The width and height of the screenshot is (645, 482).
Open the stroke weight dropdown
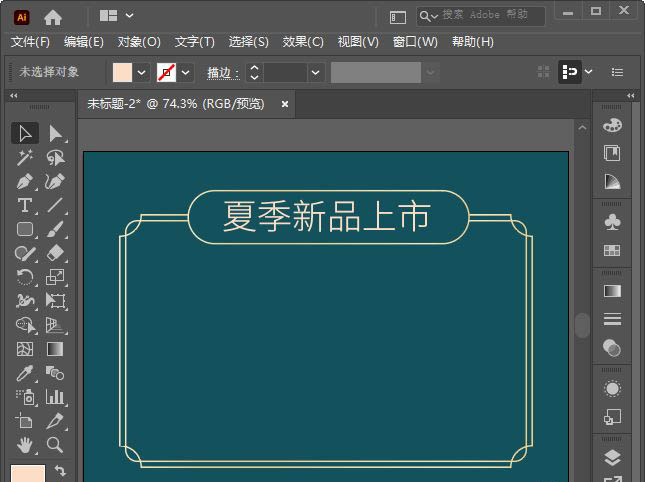[x=316, y=73]
